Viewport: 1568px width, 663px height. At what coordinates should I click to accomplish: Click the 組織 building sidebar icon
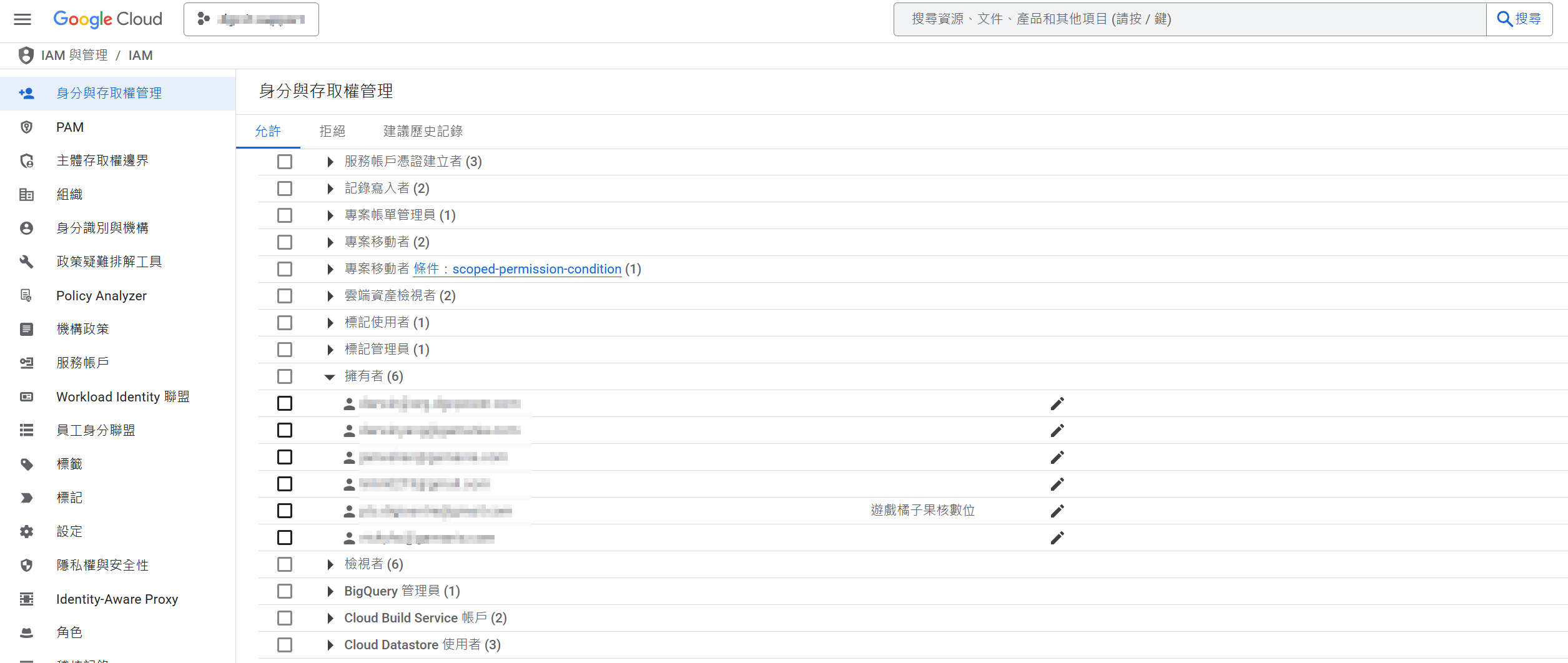26,195
